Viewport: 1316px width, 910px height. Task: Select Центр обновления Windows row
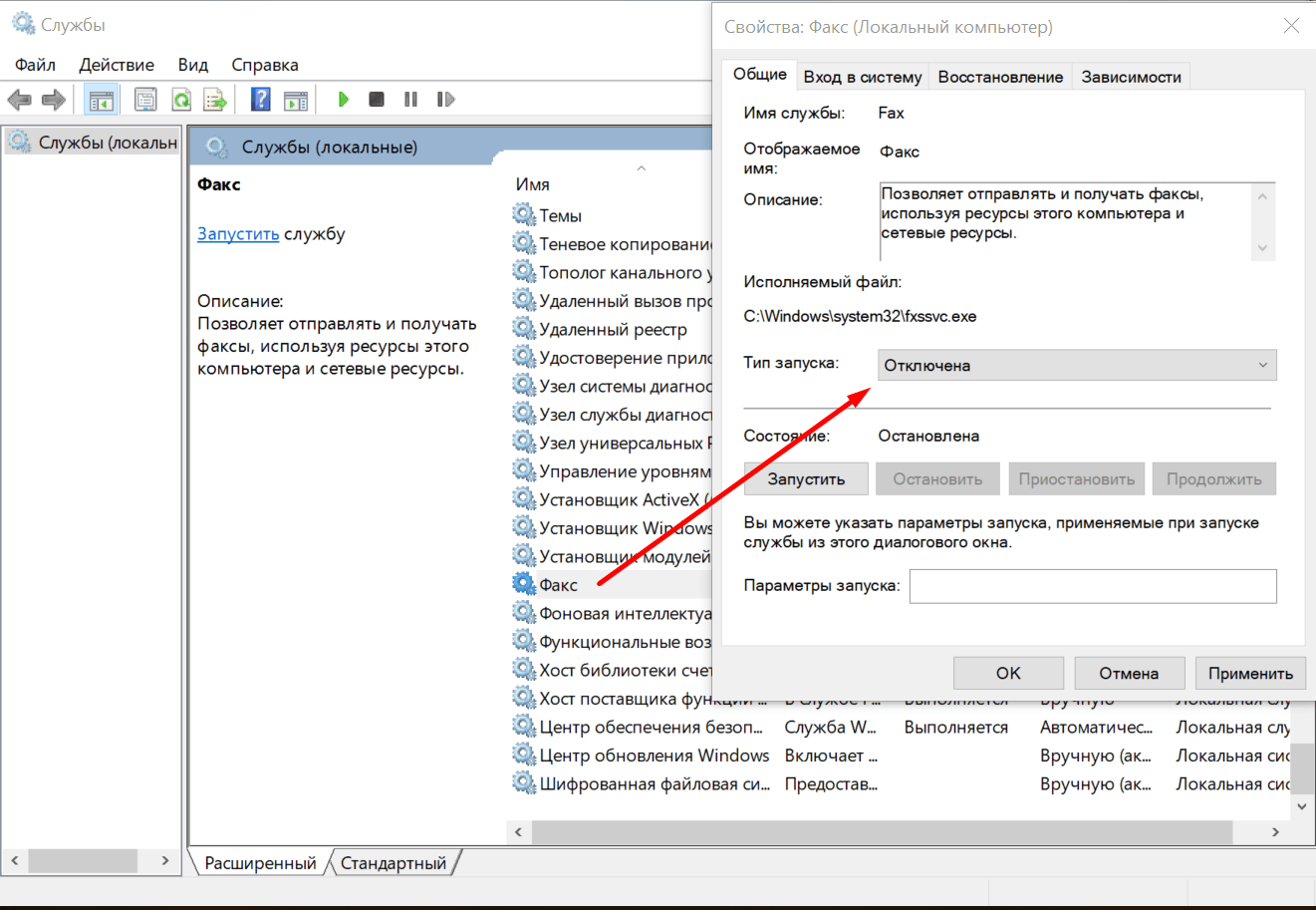point(901,756)
